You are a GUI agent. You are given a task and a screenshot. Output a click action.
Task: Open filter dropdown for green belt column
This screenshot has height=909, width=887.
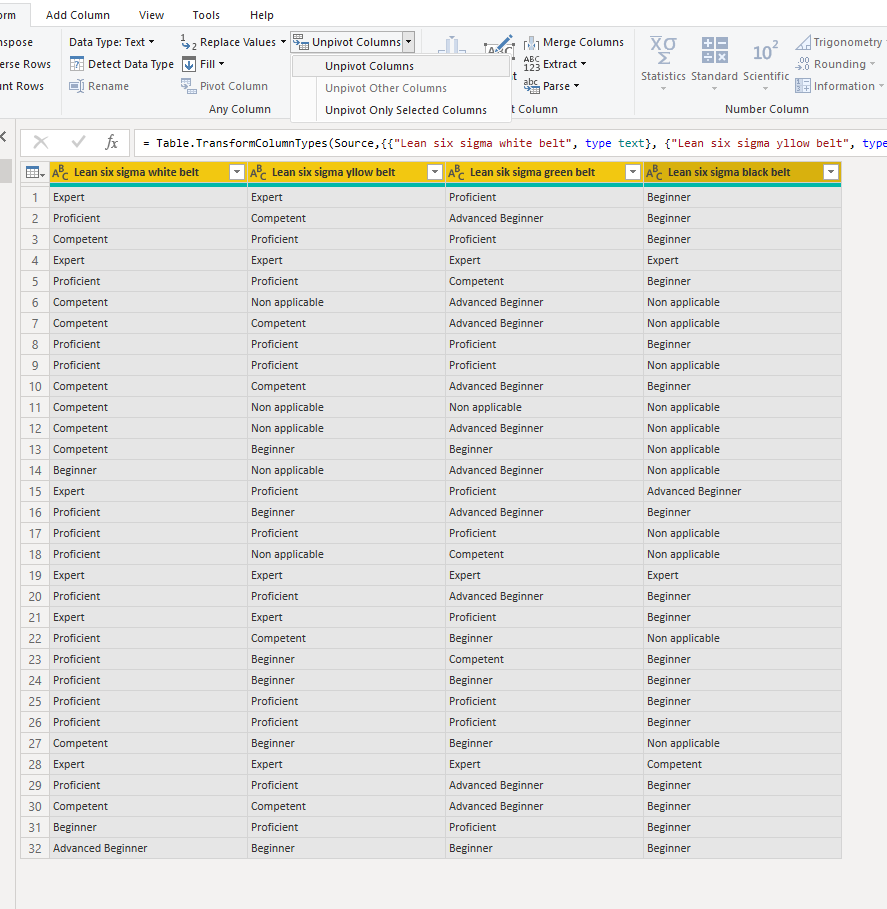coord(633,172)
